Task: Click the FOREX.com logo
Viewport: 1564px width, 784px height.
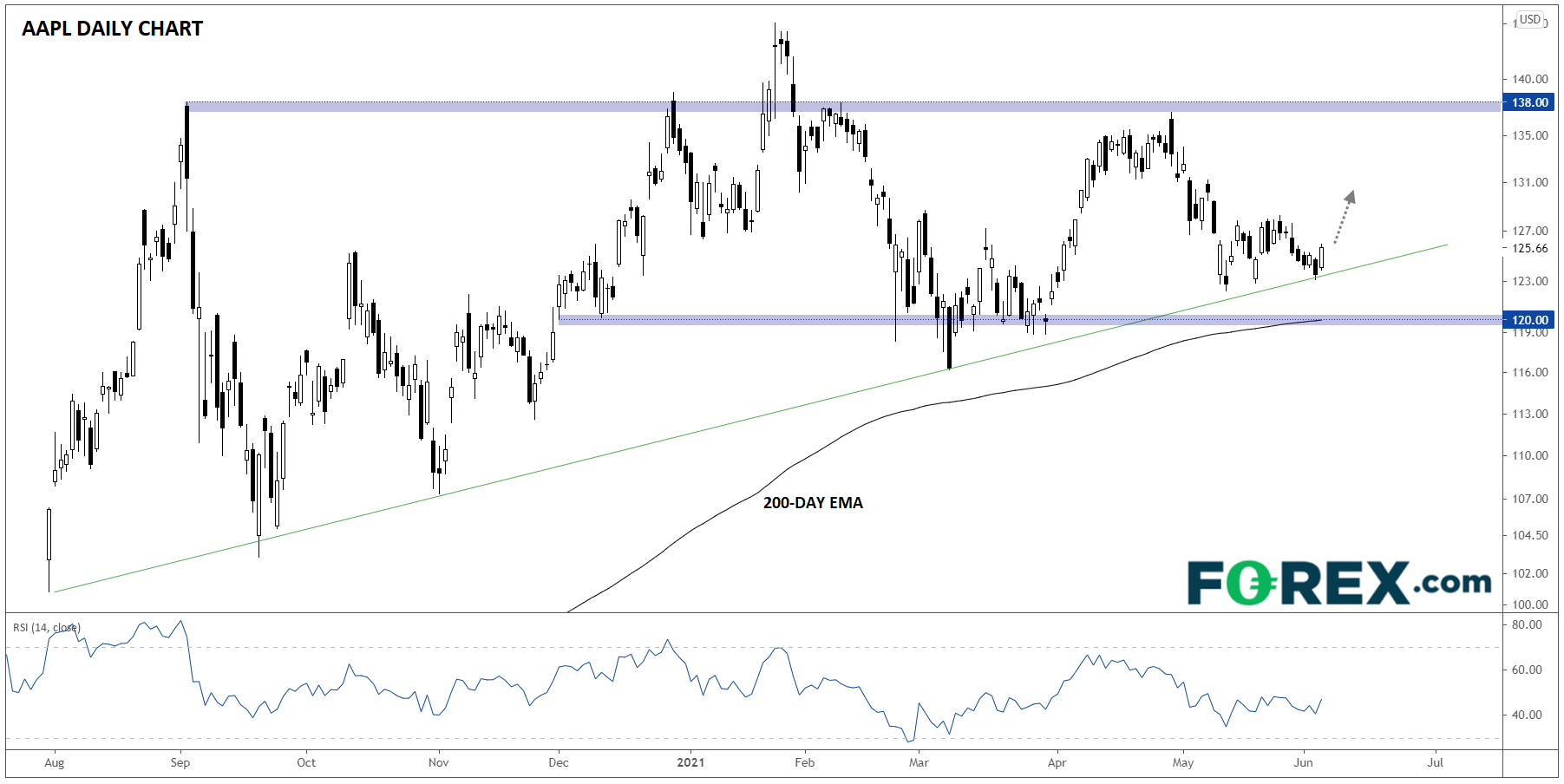Action: [x=1338, y=583]
